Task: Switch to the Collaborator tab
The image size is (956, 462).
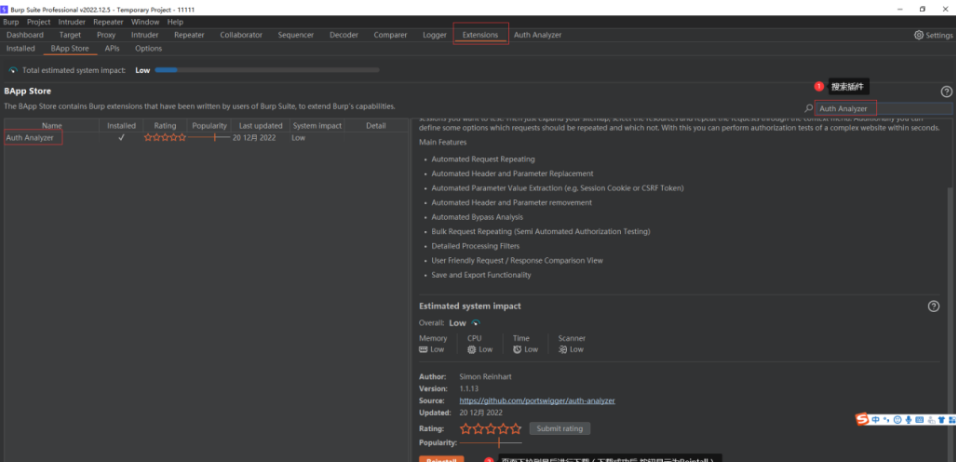Action: coord(241,35)
